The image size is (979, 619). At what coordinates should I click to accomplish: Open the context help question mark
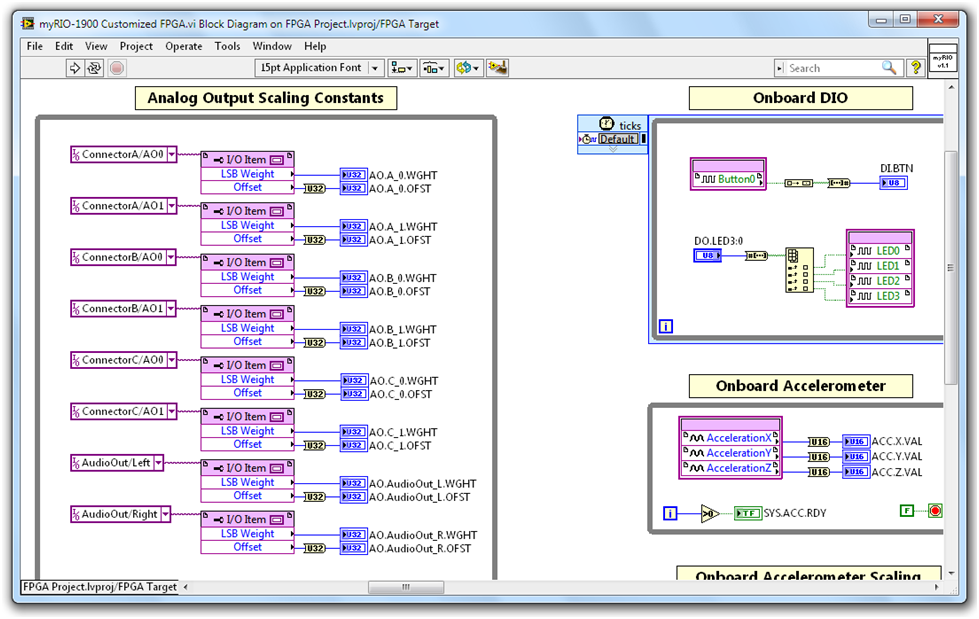(x=914, y=68)
